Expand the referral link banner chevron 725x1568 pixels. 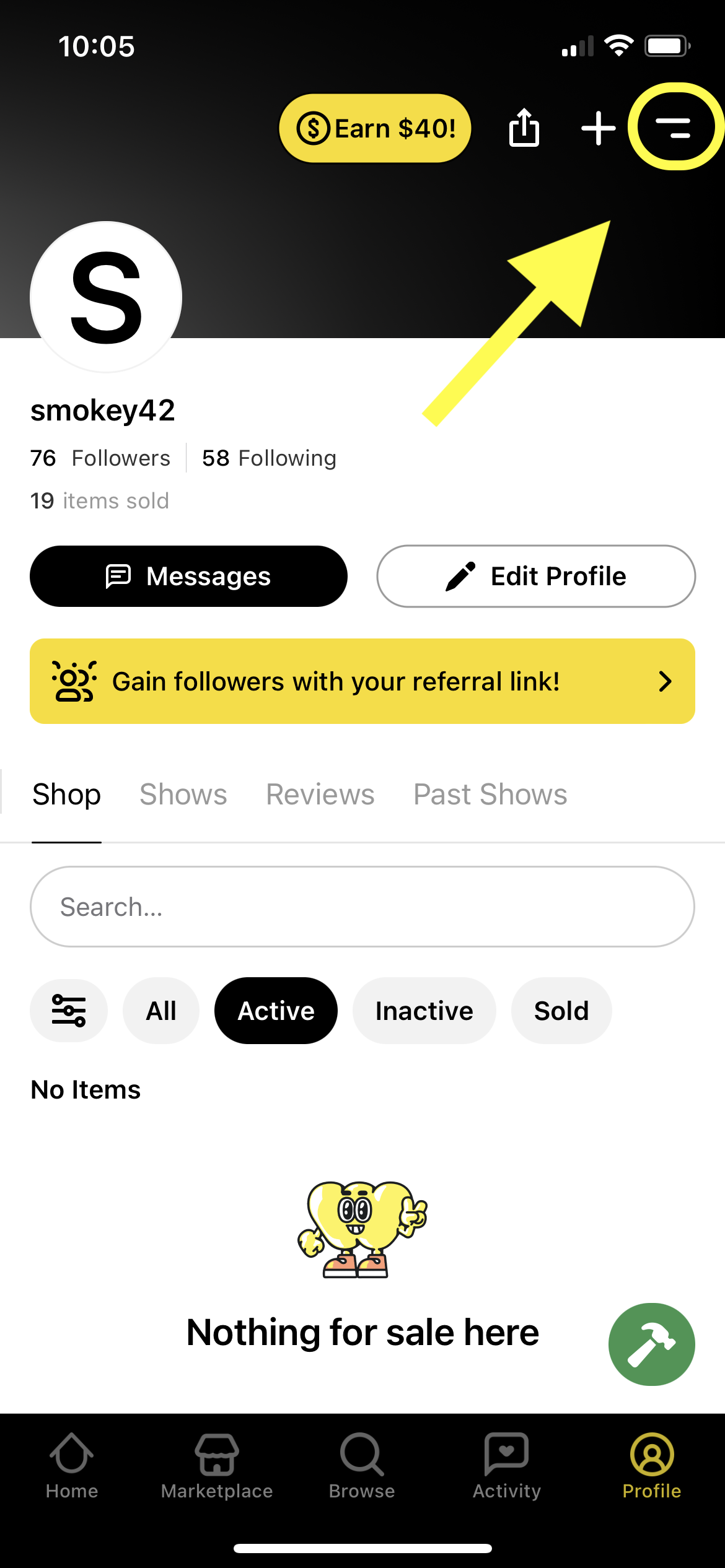click(665, 681)
